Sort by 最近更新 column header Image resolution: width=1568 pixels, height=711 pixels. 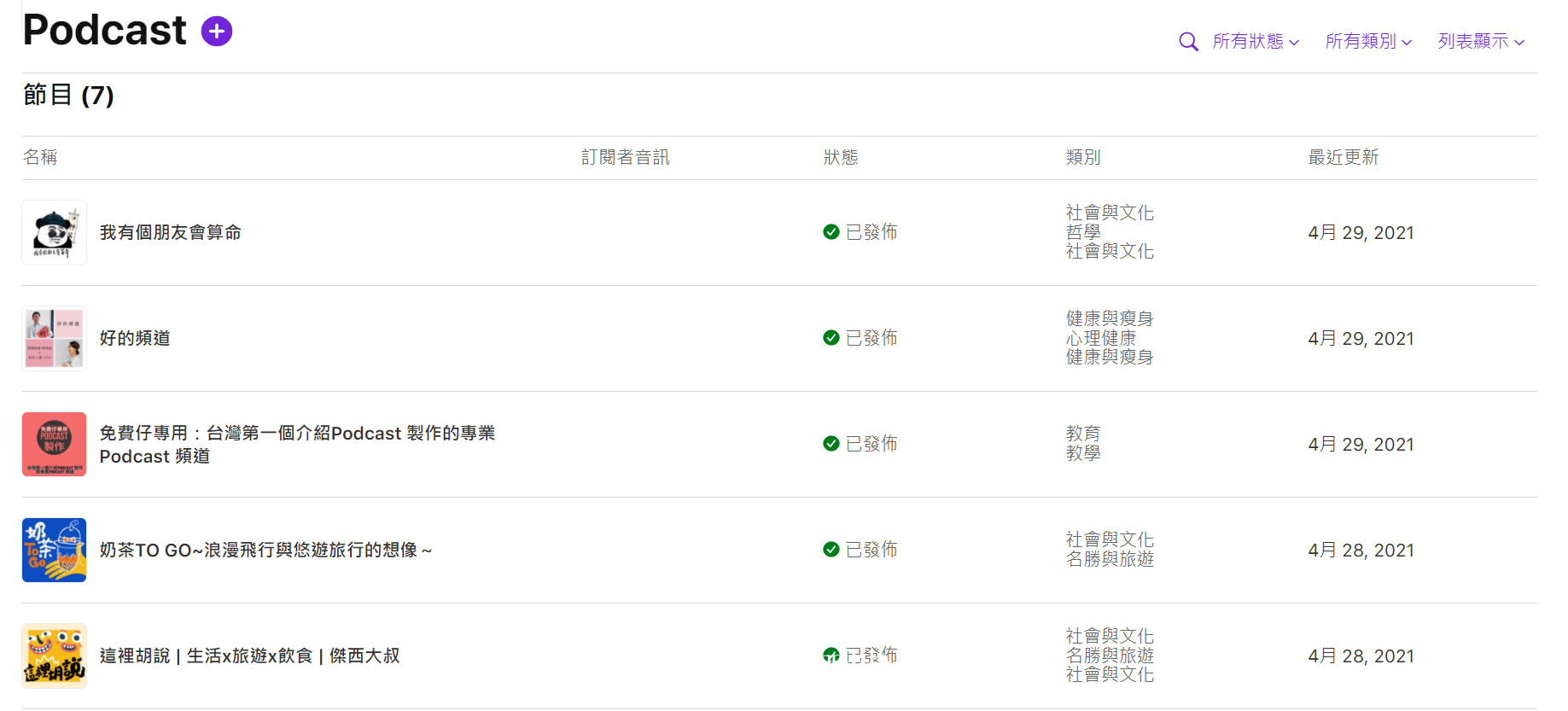[1344, 157]
